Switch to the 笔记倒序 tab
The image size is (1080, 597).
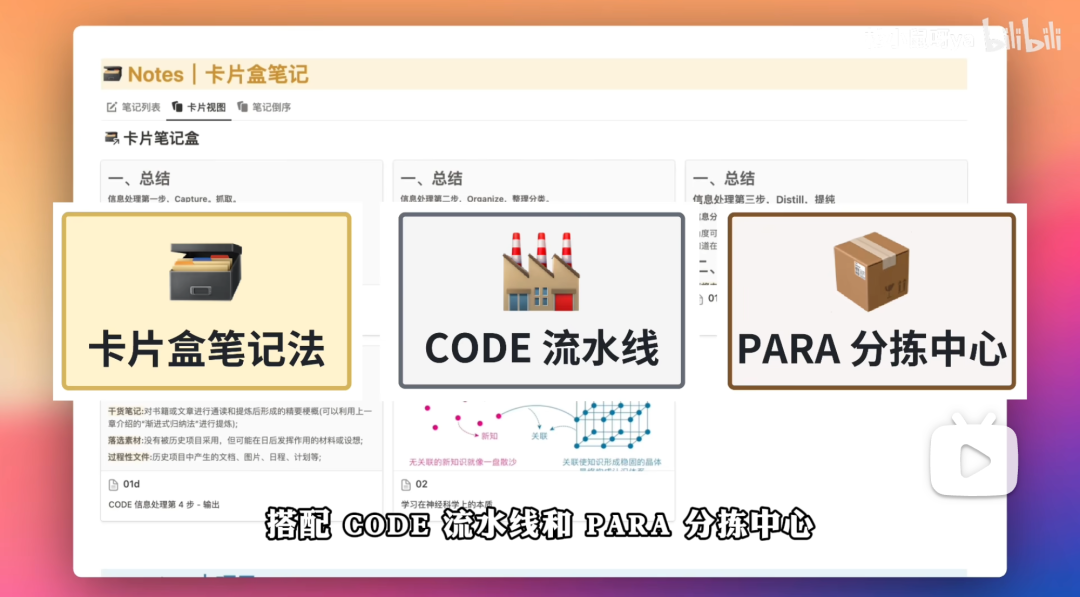pyautogui.click(x=264, y=107)
